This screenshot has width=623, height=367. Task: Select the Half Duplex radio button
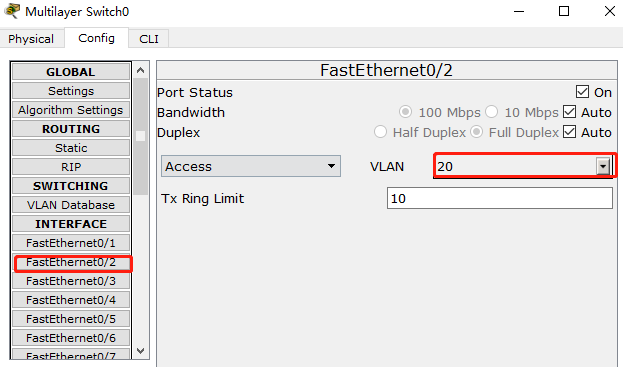pyautogui.click(x=380, y=131)
